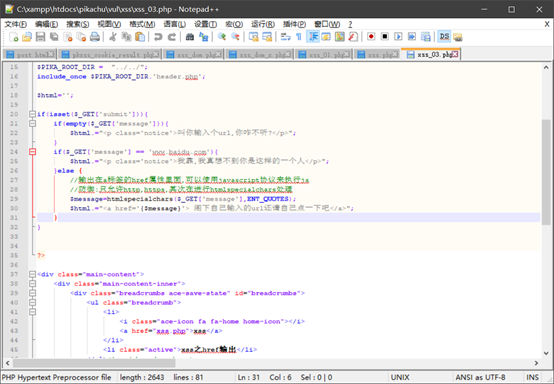Toggle Show All Characters pilcrow icon
Viewport: 554px width, 384px height.
pos(299,37)
